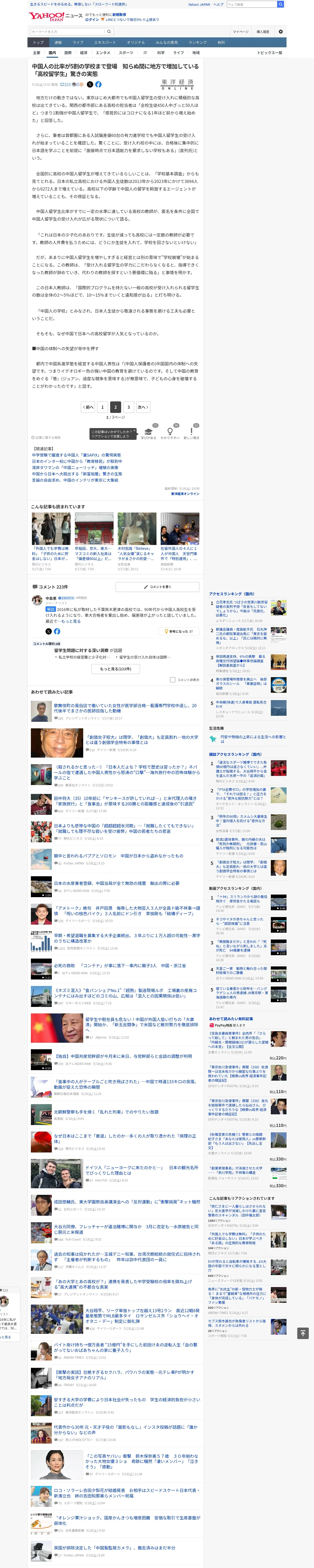Click 中島恵 commenter avatar
The image size is (314, 1568).
[x=37, y=600]
